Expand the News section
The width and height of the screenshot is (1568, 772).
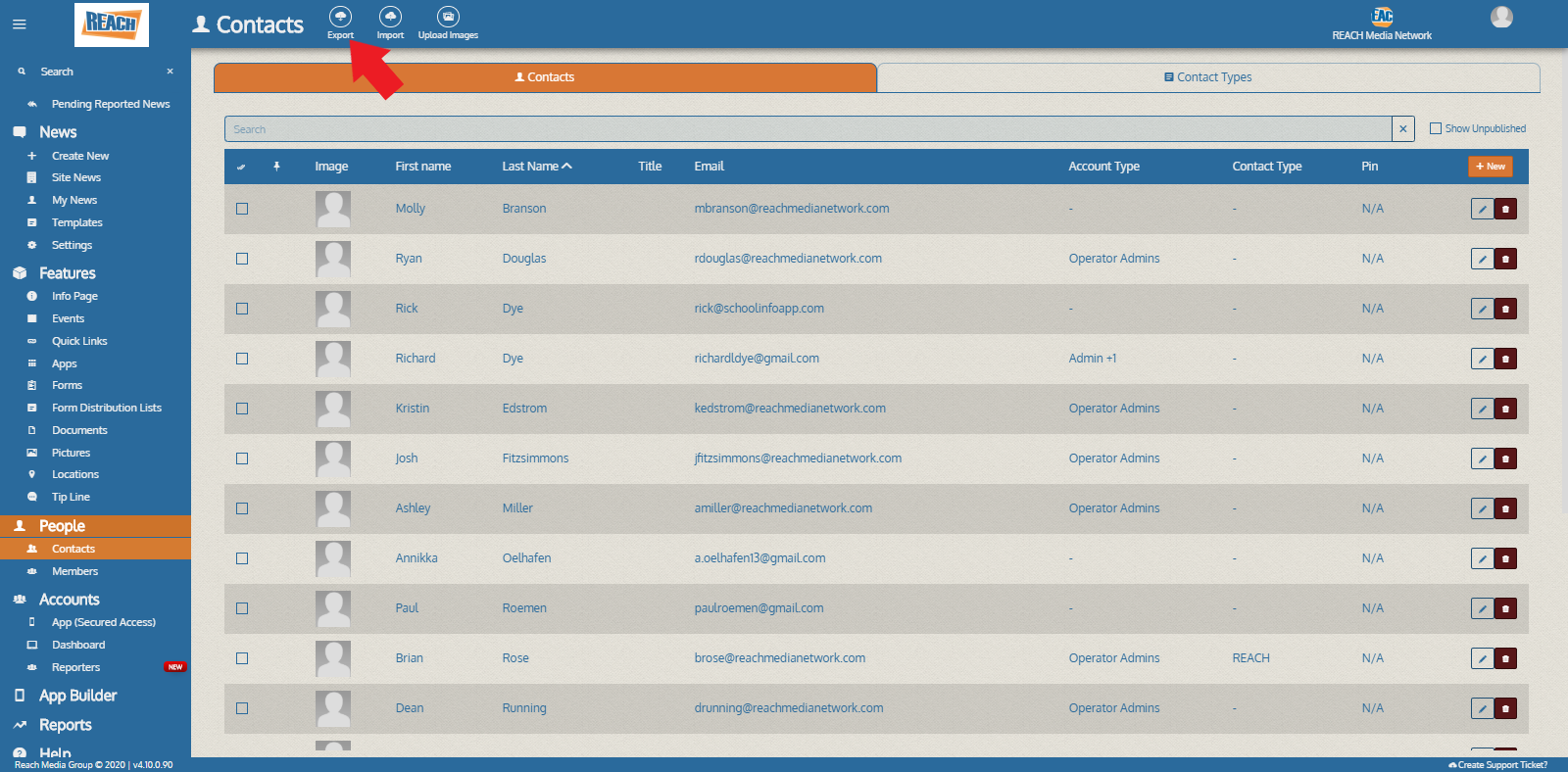[58, 132]
